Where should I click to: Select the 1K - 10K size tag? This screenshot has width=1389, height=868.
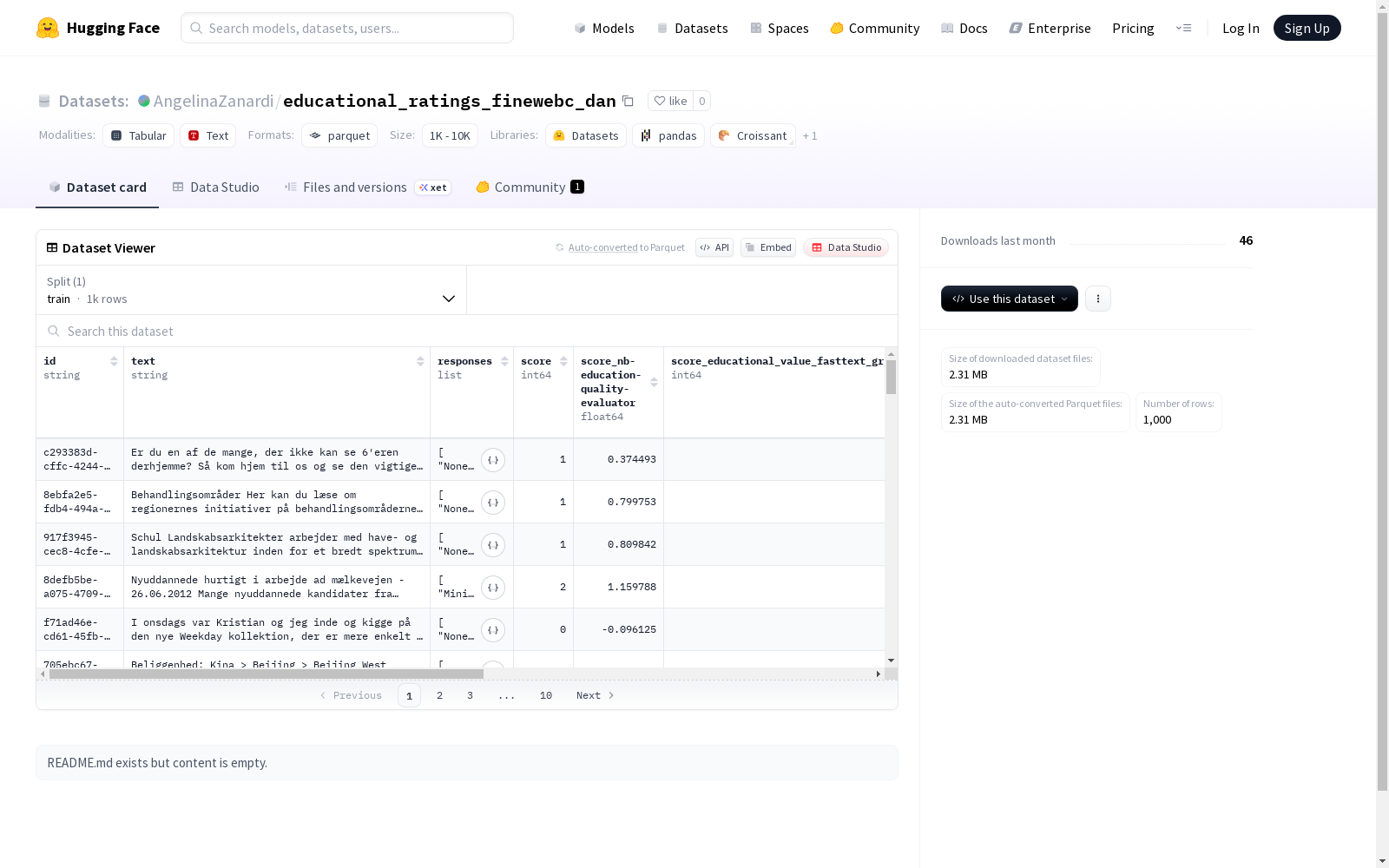450,135
